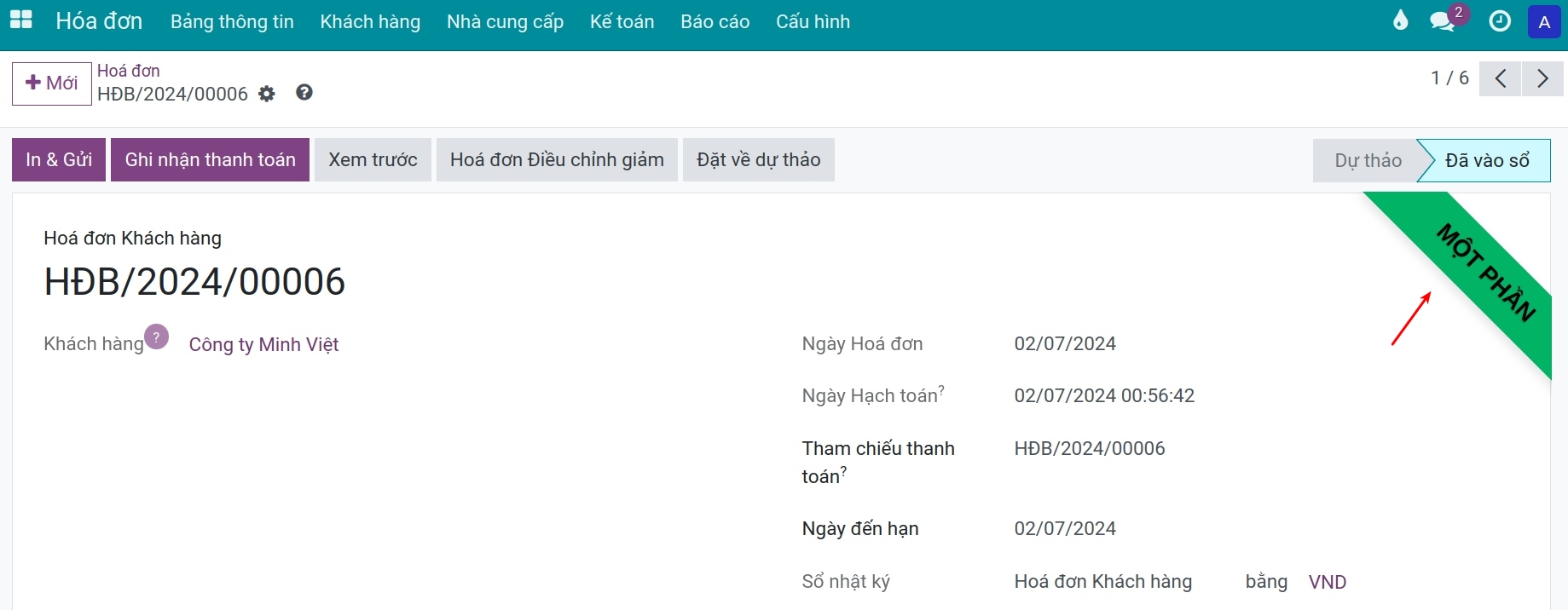Click the water drop debug icon
This screenshot has width=1568, height=610.
tap(1400, 20)
